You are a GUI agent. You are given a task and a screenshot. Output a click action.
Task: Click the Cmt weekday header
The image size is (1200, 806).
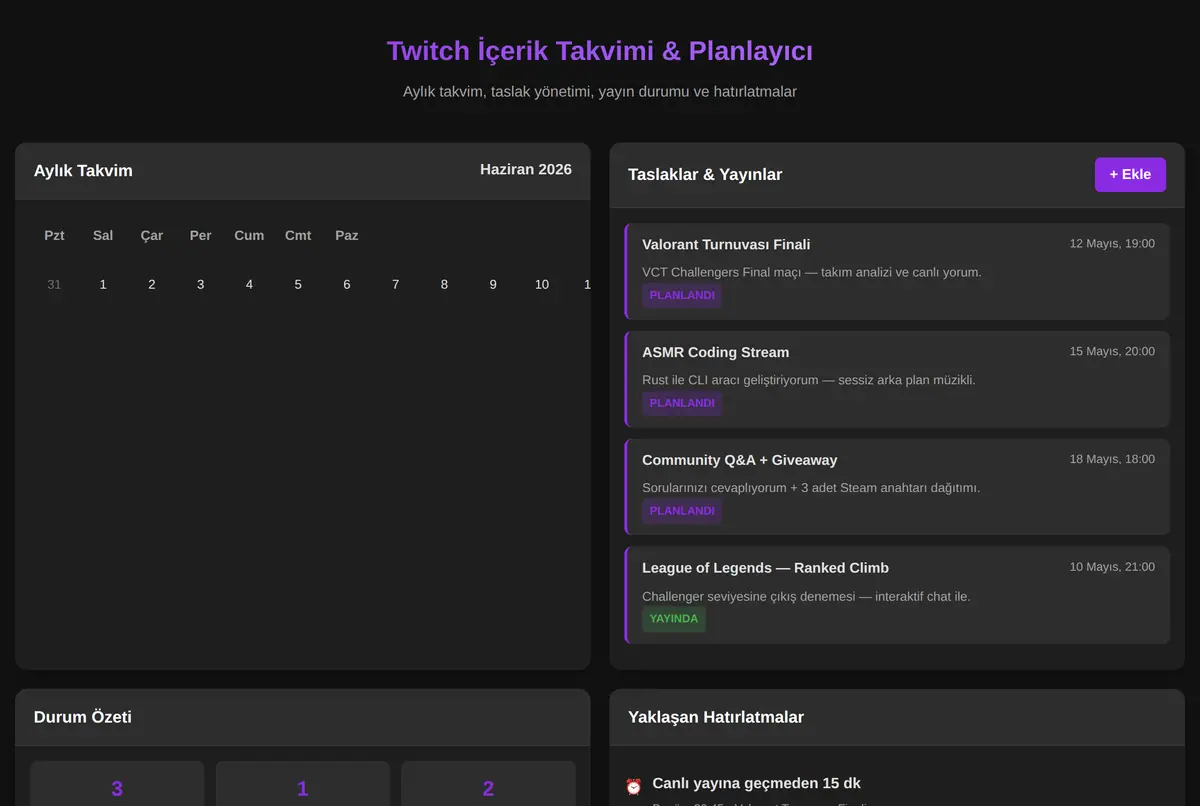(x=298, y=236)
